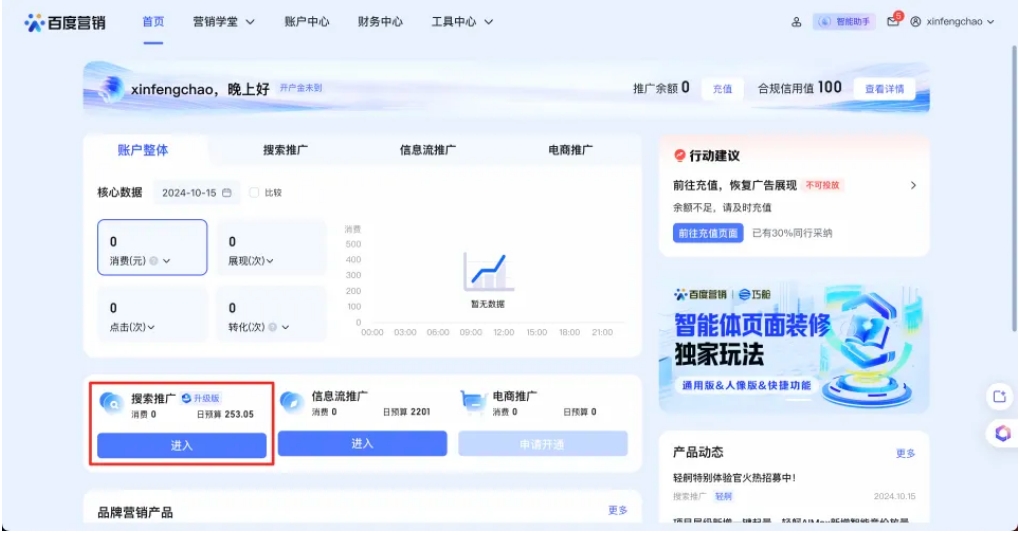Click the 已有30%同行采纳 text

pyautogui.click(x=792, y=233)
